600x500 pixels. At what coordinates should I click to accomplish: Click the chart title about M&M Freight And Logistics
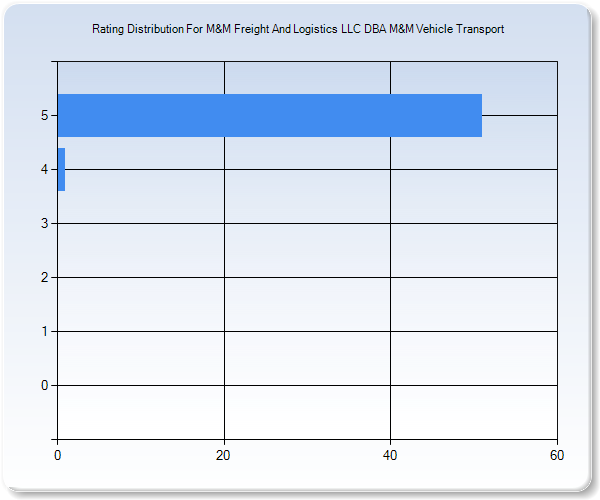coord(298,29)
